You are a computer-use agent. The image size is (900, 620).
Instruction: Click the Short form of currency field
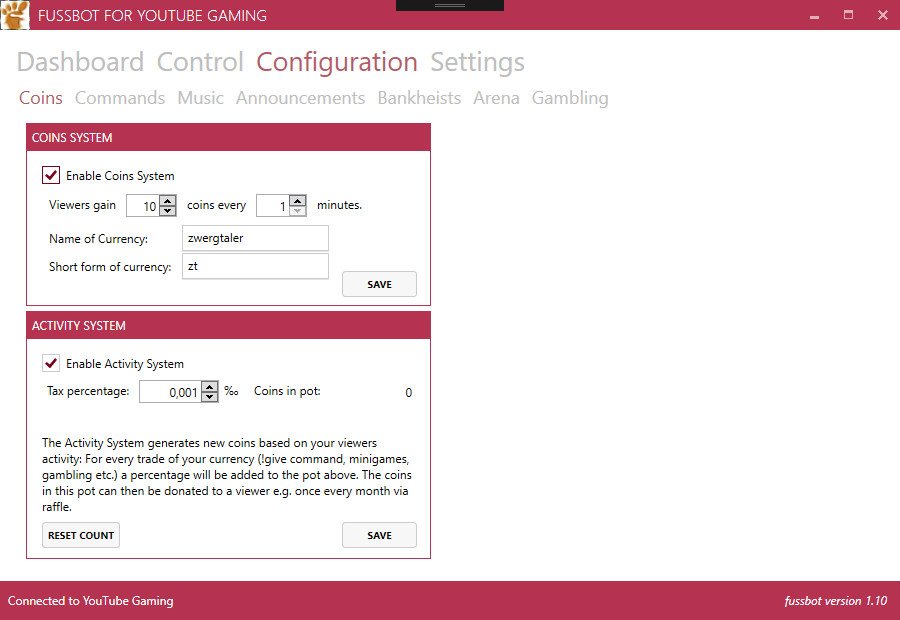[255, 266]
